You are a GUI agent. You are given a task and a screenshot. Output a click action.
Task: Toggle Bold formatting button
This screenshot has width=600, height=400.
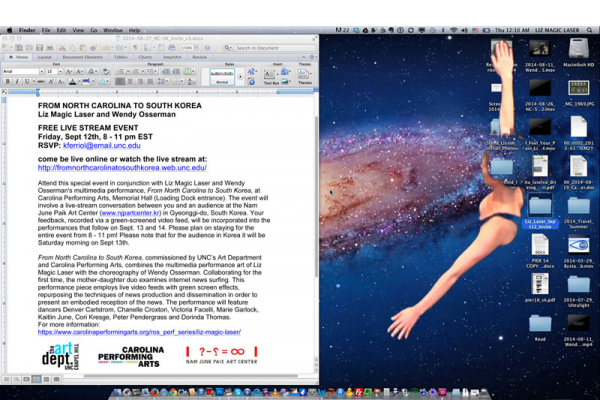(7, 82)
